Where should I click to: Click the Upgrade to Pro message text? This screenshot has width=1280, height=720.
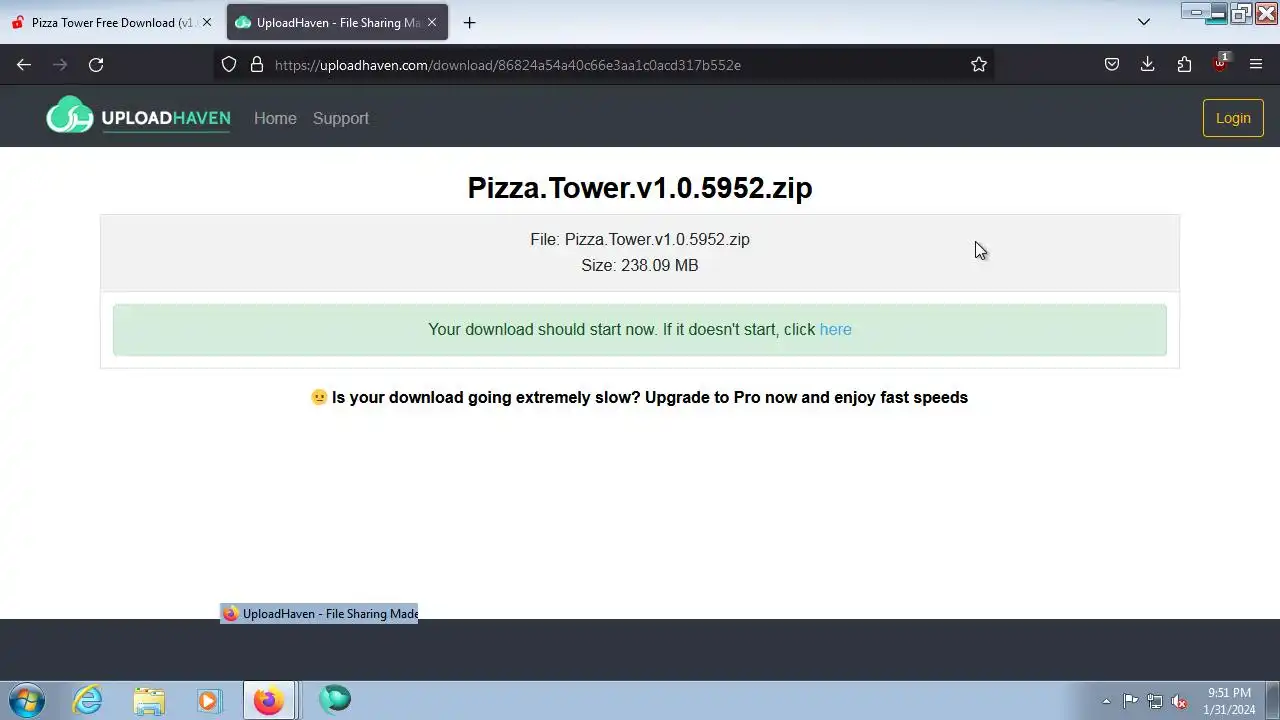pos(640,397)
